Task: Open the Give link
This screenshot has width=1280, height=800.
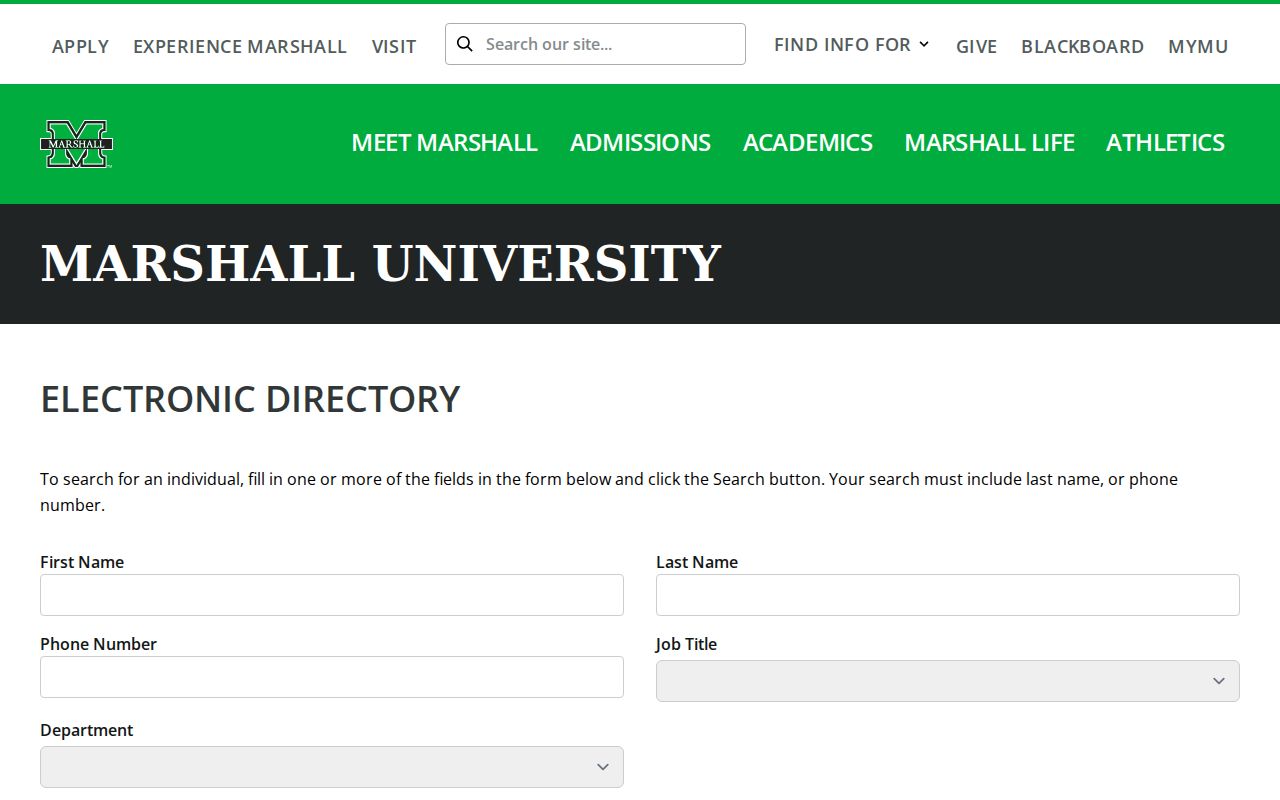Action: click(976, 46)
